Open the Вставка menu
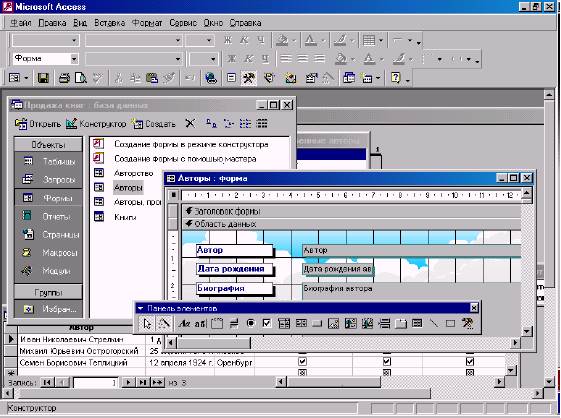 click(109, 23)
